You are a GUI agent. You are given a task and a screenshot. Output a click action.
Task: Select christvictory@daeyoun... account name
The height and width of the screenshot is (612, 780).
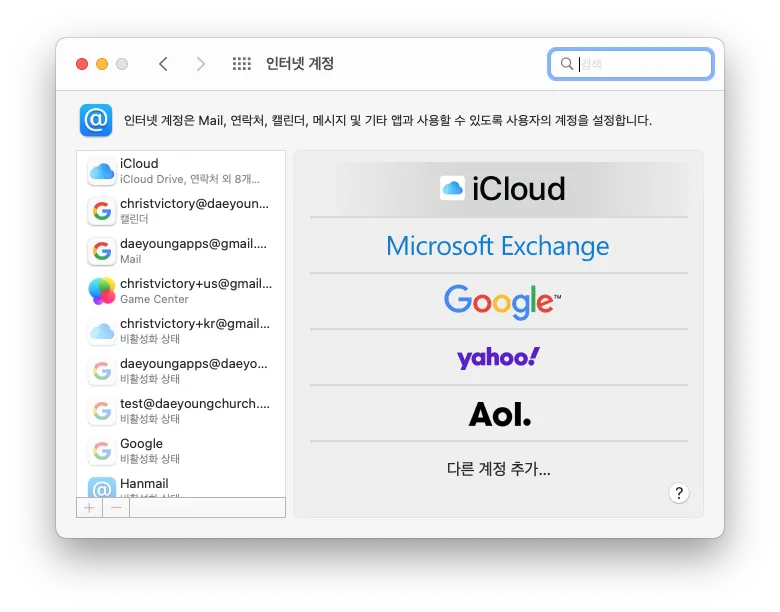click(x=195, y=204)
